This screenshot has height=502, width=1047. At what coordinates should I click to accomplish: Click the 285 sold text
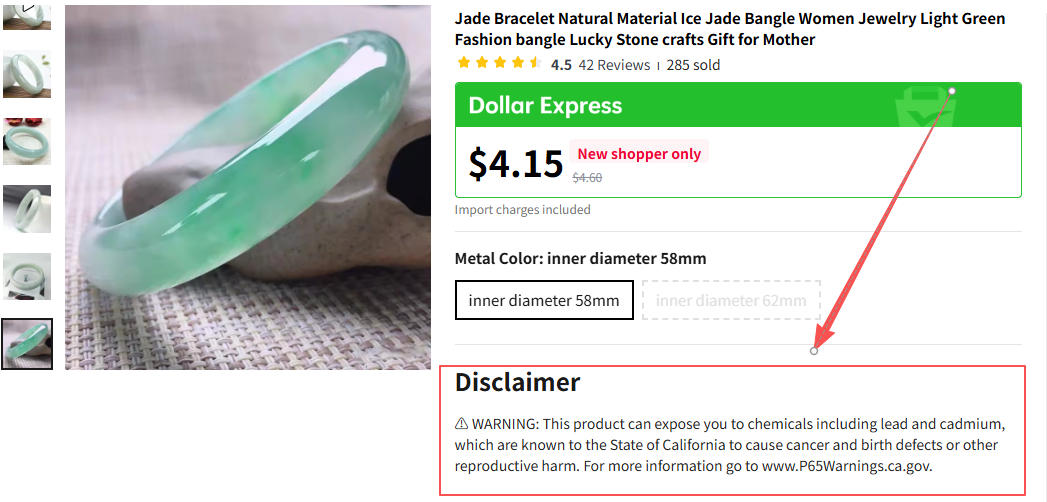[x=693, y=65]
